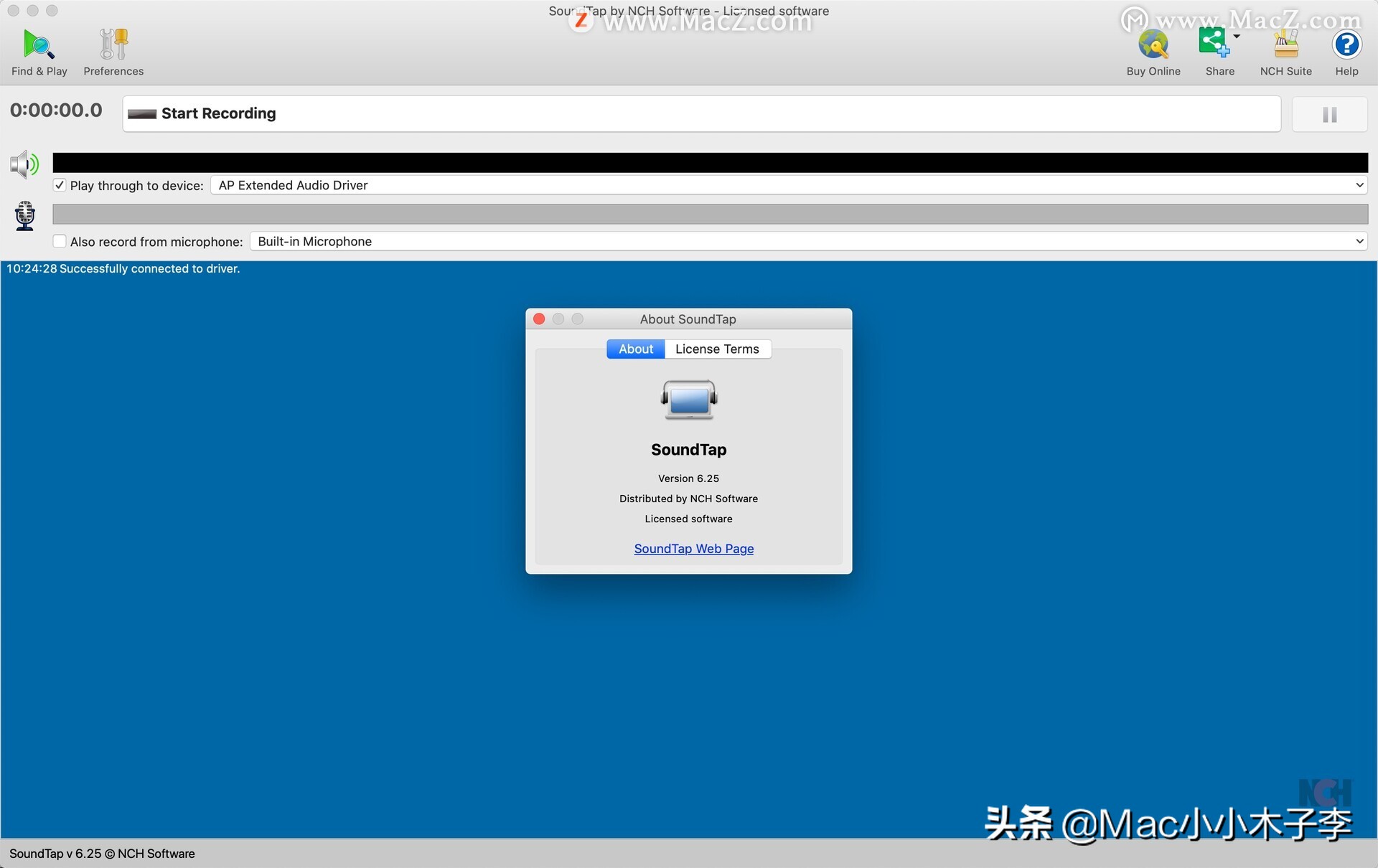Click the Find & Play icon
The width and height of the screenshot is (1378, 868).
coord(37,44)
